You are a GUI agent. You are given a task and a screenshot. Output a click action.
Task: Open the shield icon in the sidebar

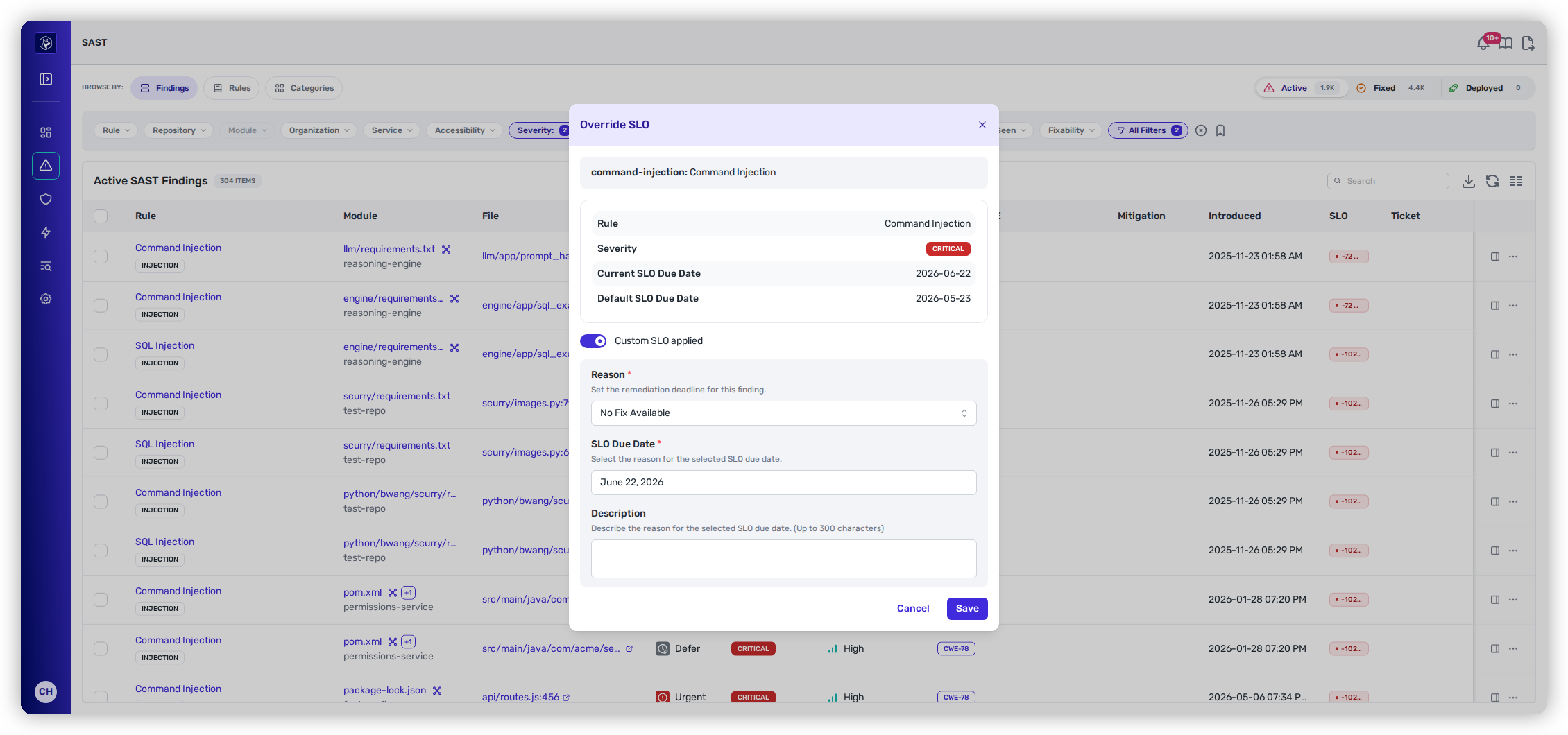46,199
